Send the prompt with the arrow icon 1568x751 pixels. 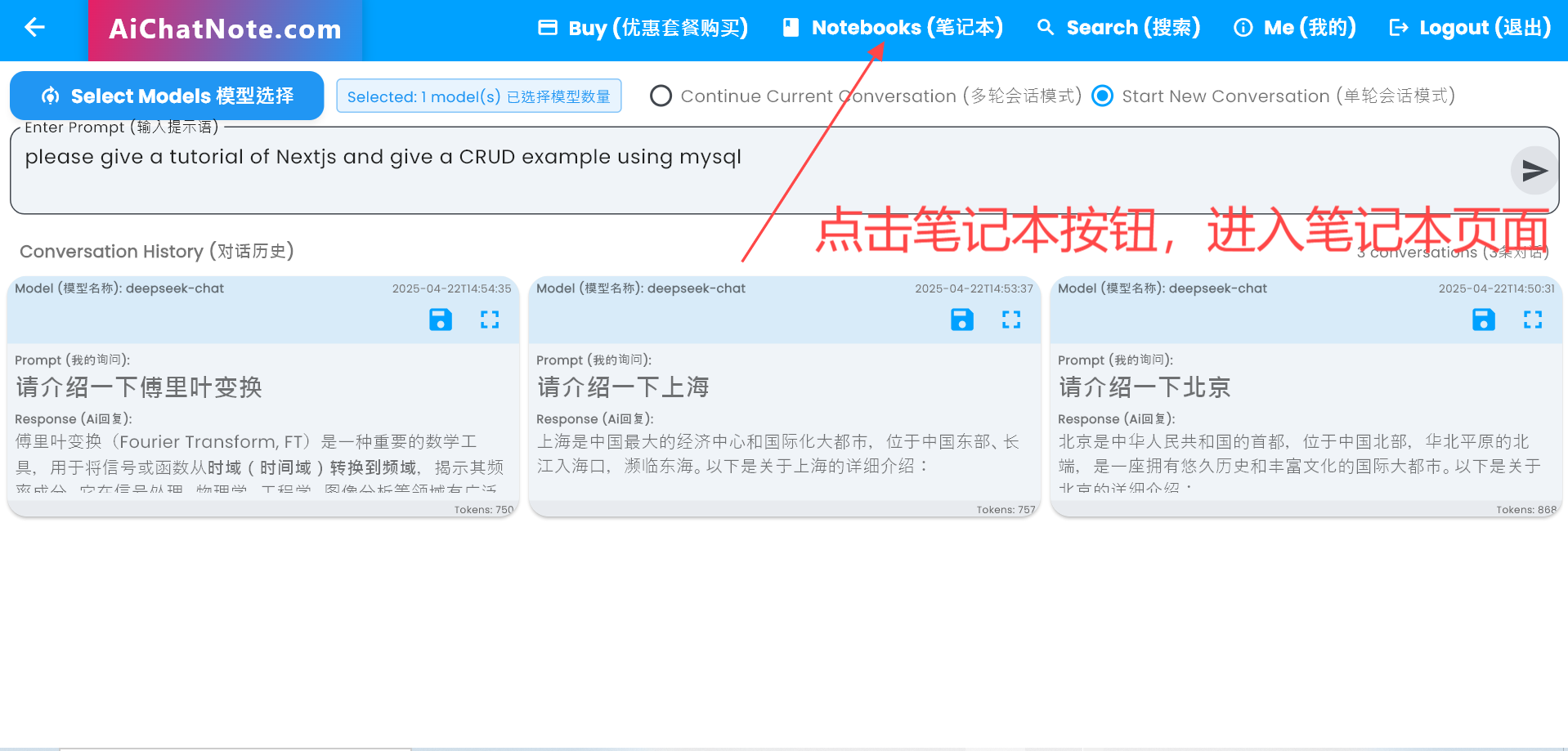[x=1534, y=170]
